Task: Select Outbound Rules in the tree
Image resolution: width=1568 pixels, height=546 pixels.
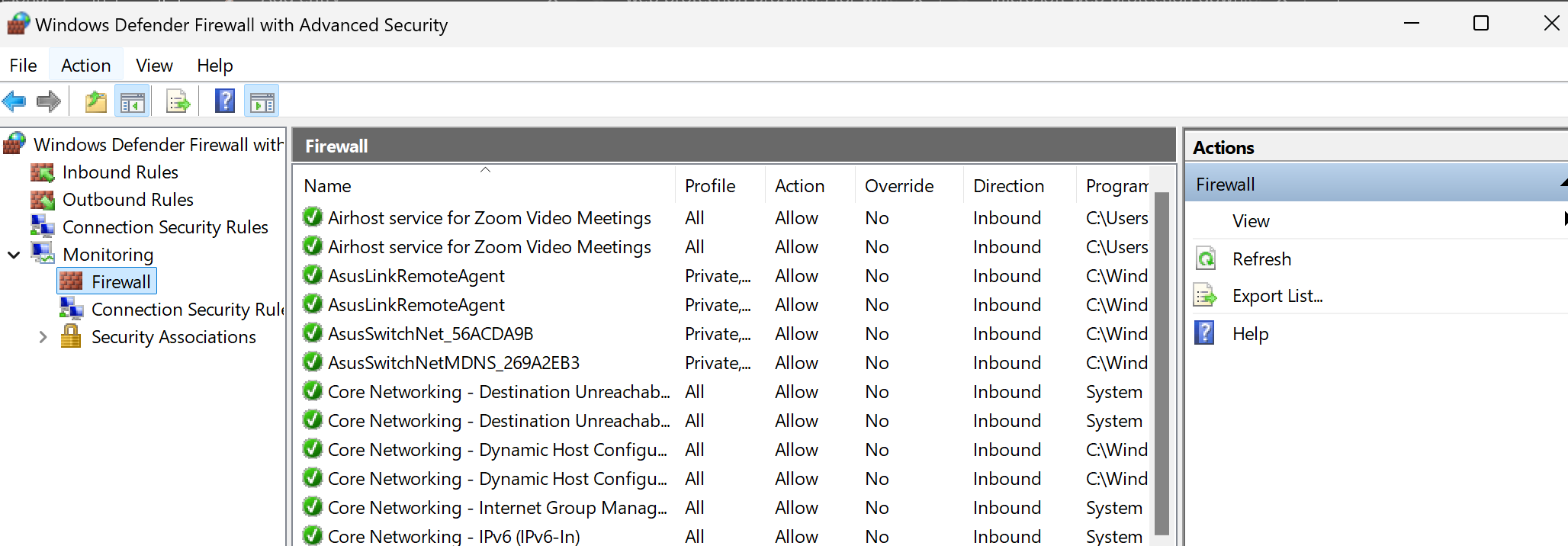Action: pos(127,200)
